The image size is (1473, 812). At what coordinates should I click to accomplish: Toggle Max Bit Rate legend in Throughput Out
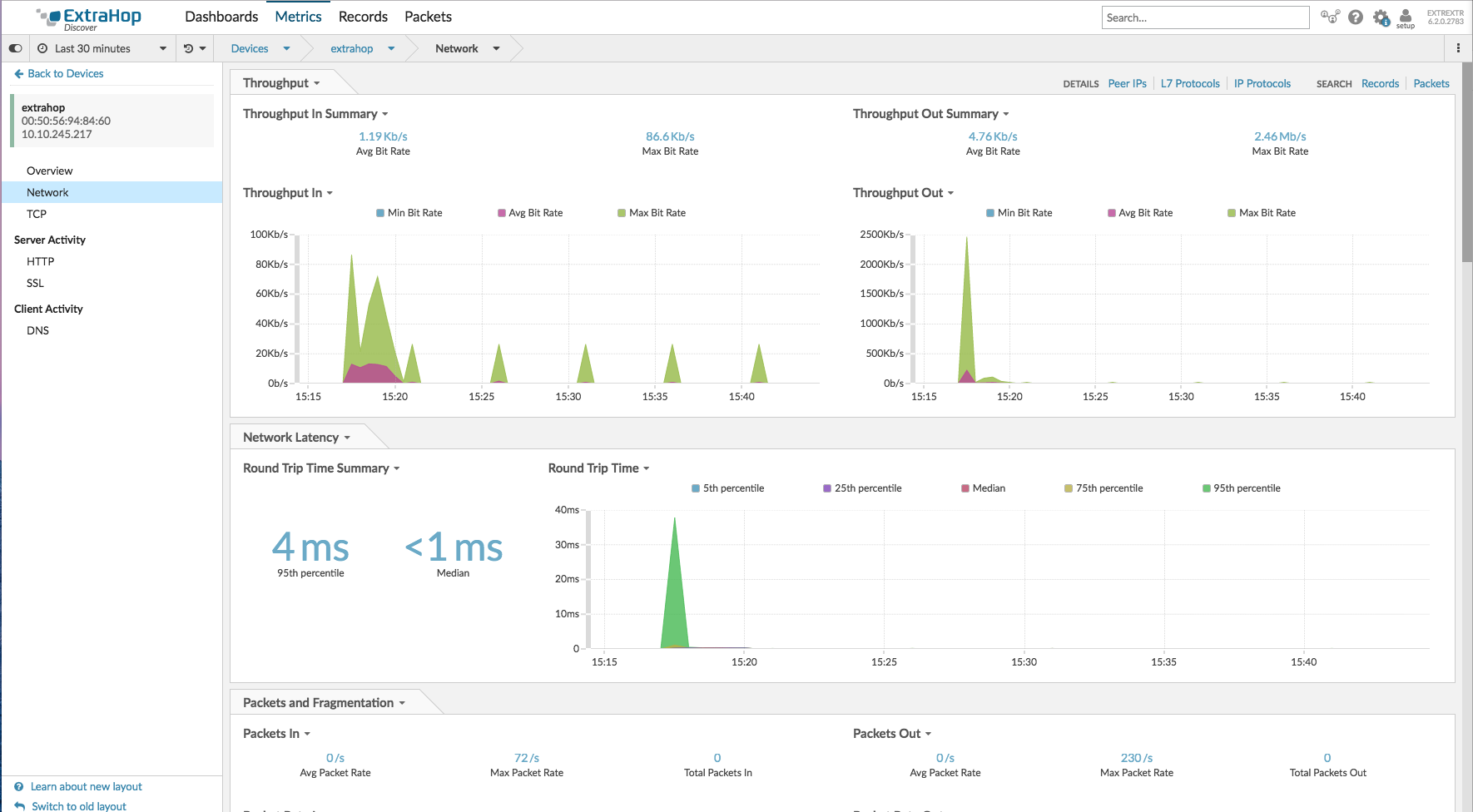(1262, 213)
